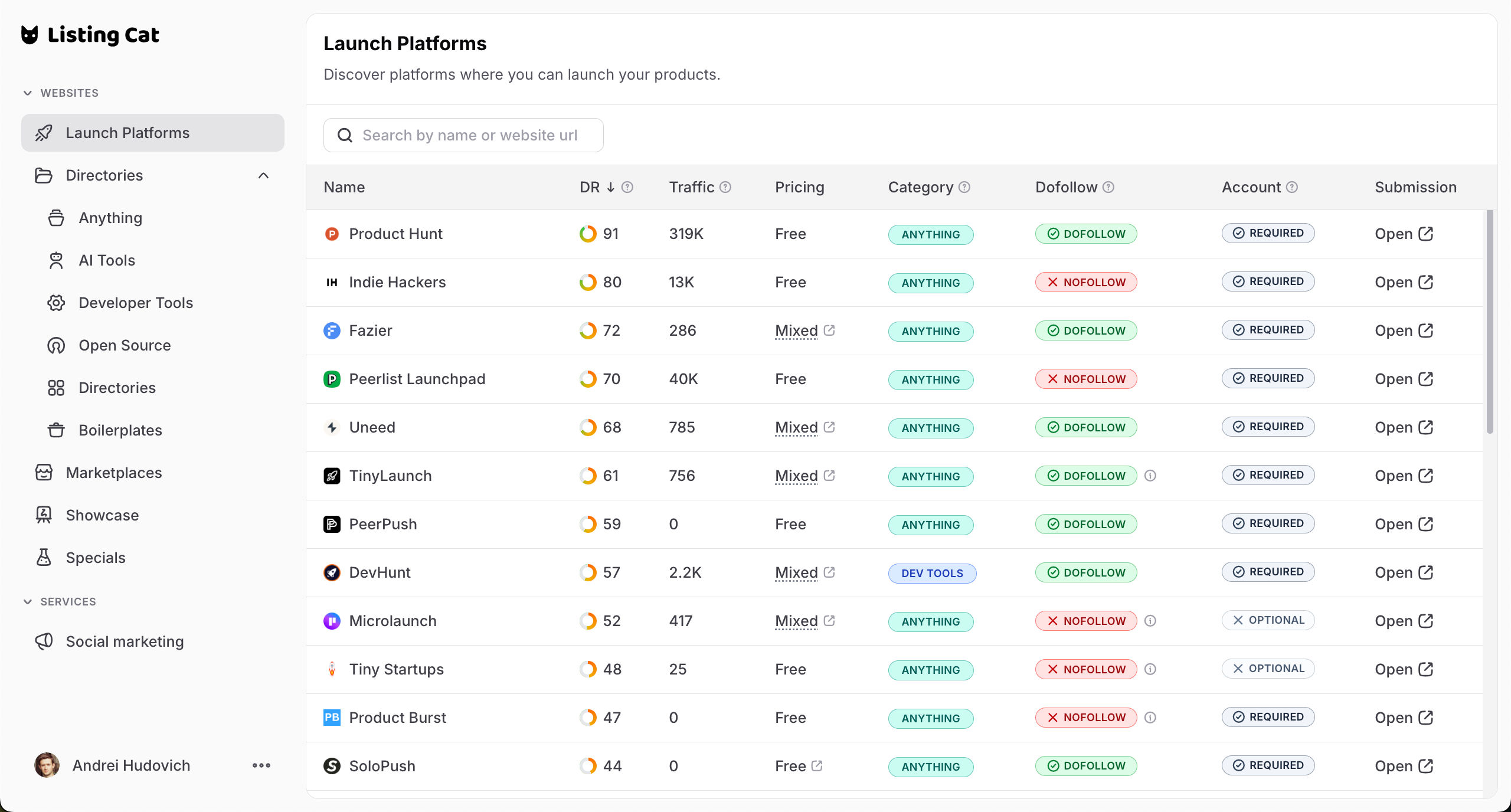Screen dimensions: 1511x812
Task: Open DevHunt's Mixed pricing link
Action: tap(804, 573)
